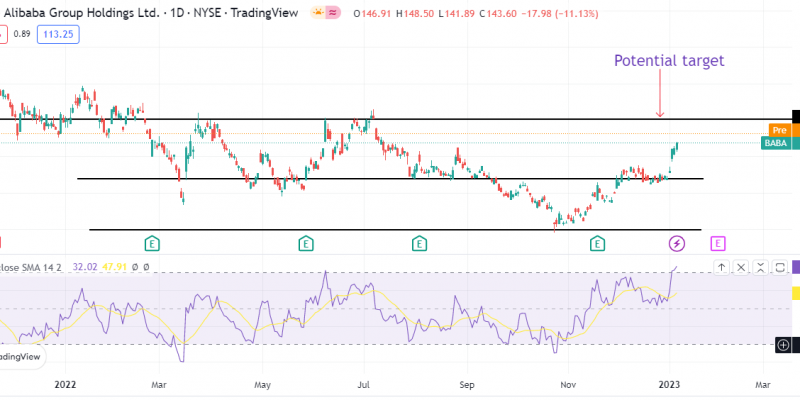800x400 pixels.
Task: Open the earnings marker after November 2022
Action: [597, 244]
